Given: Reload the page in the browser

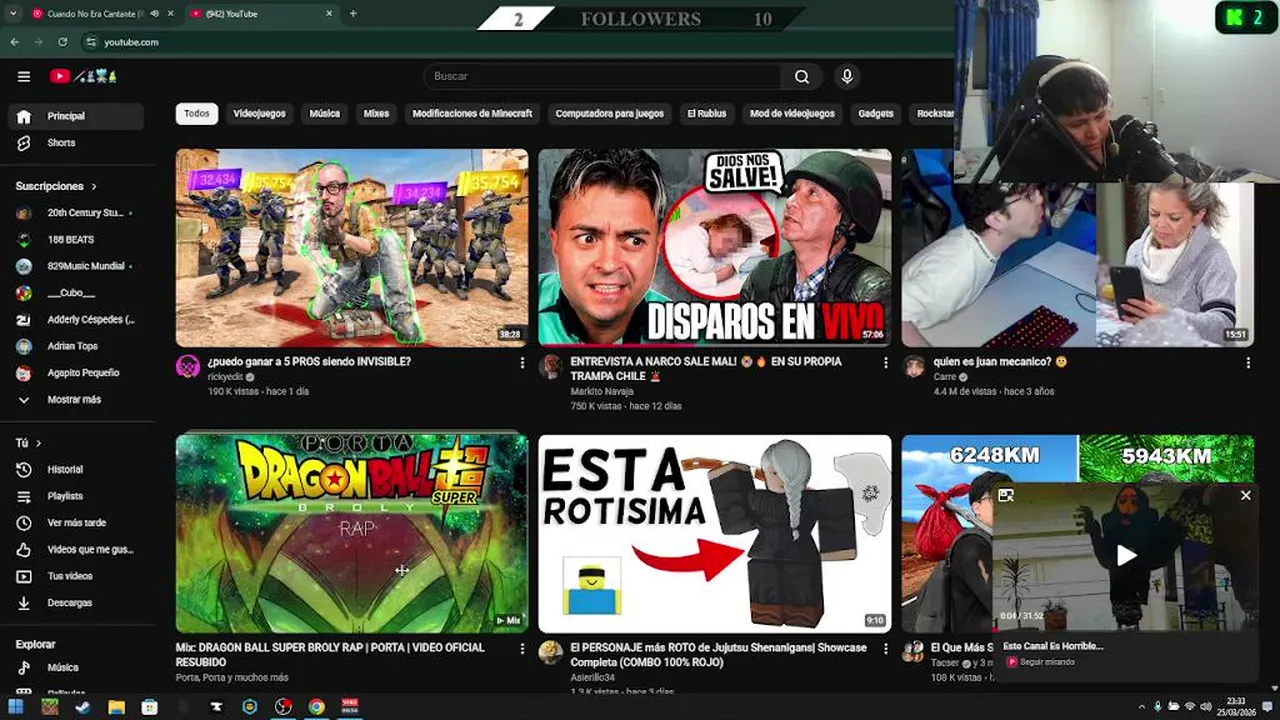Looking at the screenshot, I should point(62,42).
